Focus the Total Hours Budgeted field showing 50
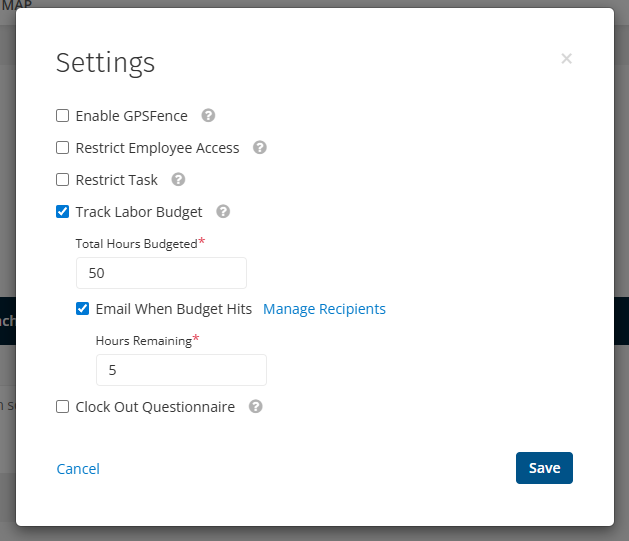 [161, 273]
